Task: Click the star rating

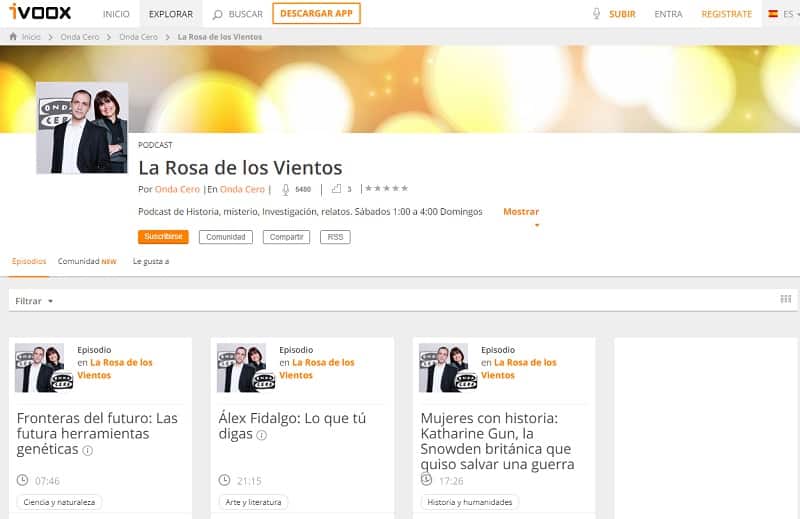Action: coord(387,188)
